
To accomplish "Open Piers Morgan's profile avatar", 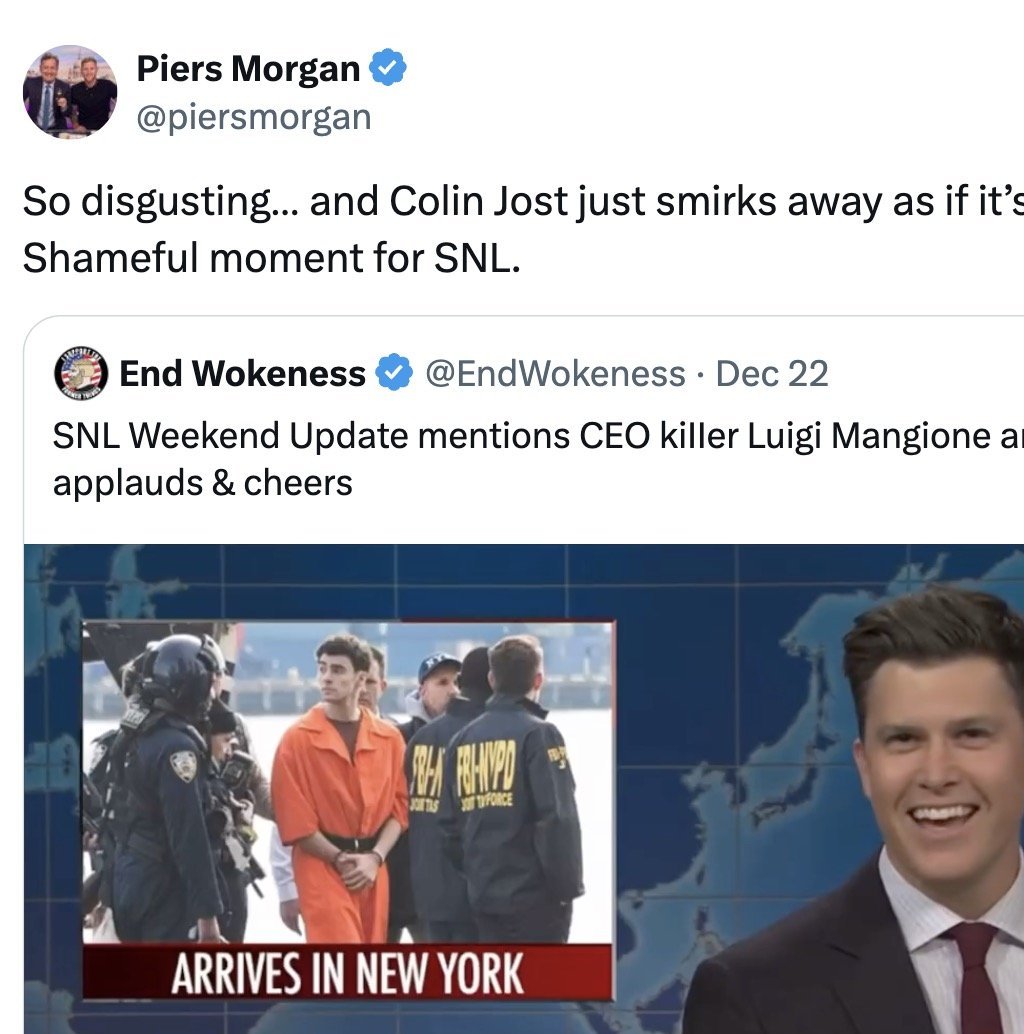I will (70, 92).
